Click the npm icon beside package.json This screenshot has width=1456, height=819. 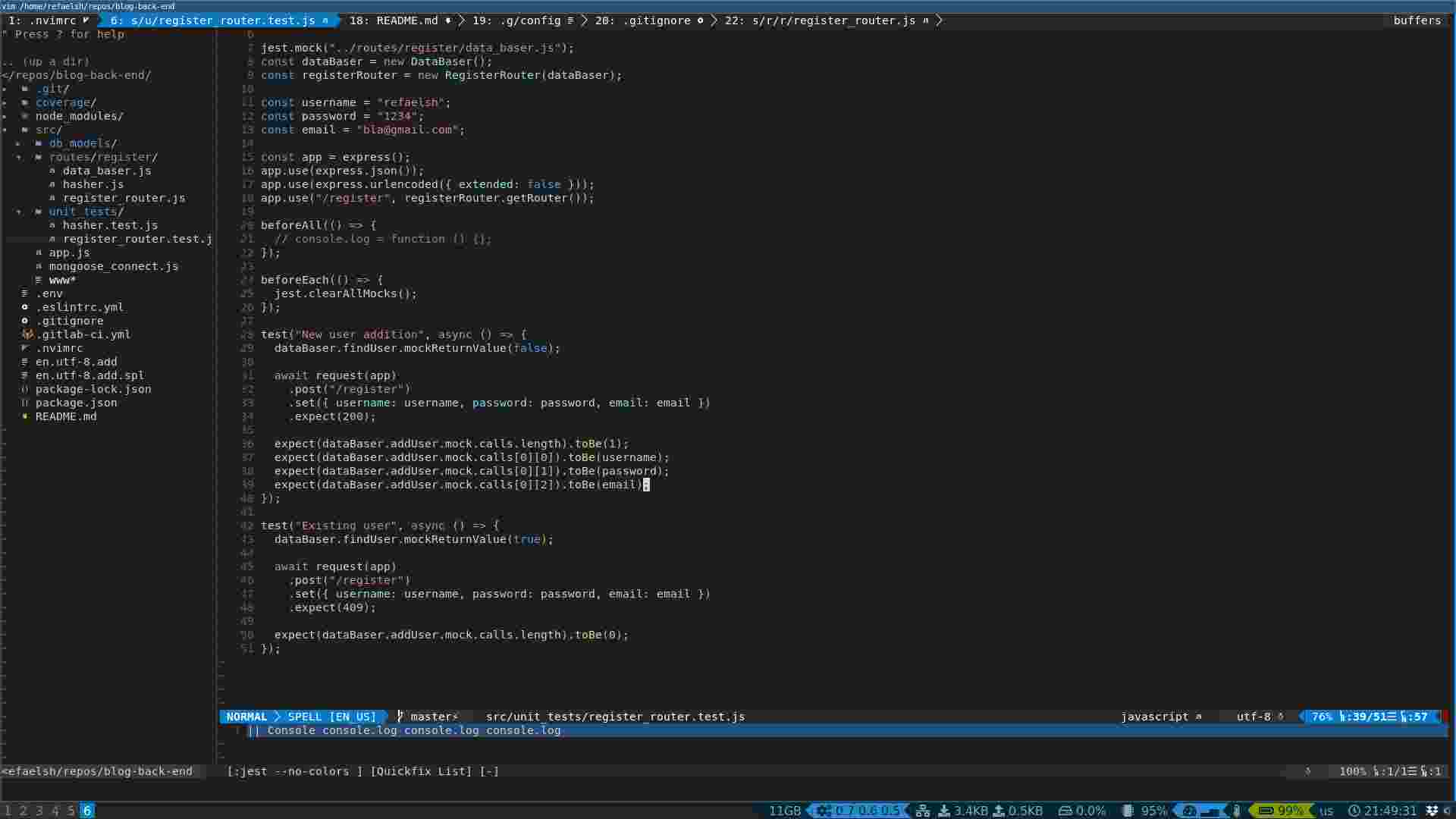24,403
